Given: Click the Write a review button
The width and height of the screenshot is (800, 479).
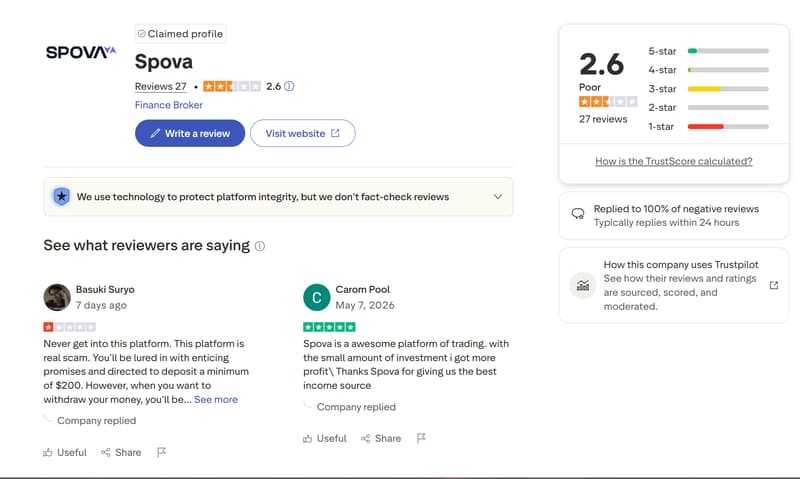Looking at the screenshot, I should point(190,133).
